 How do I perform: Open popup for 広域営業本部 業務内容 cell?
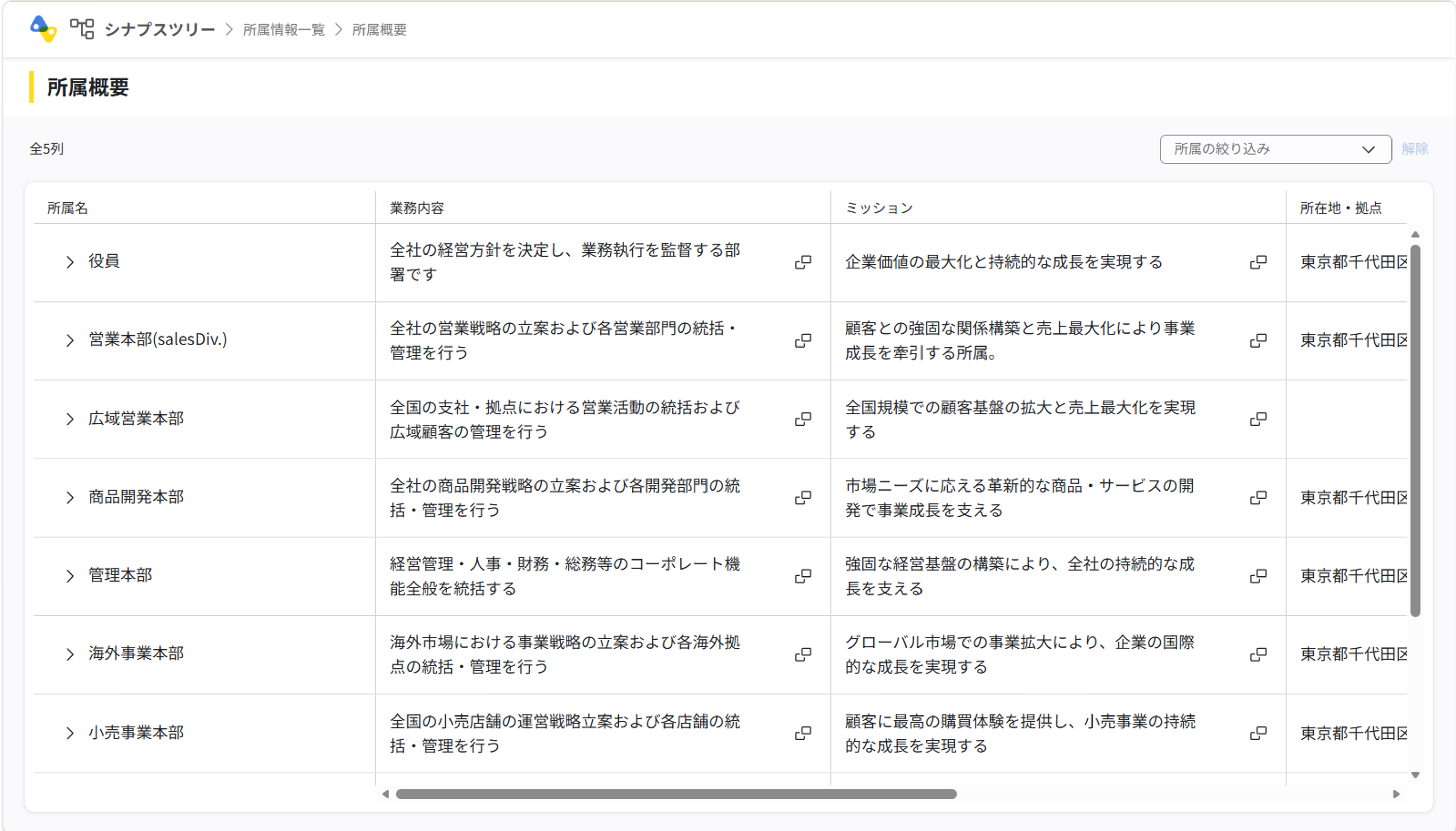pyautogui.click(x=803, y=419)
